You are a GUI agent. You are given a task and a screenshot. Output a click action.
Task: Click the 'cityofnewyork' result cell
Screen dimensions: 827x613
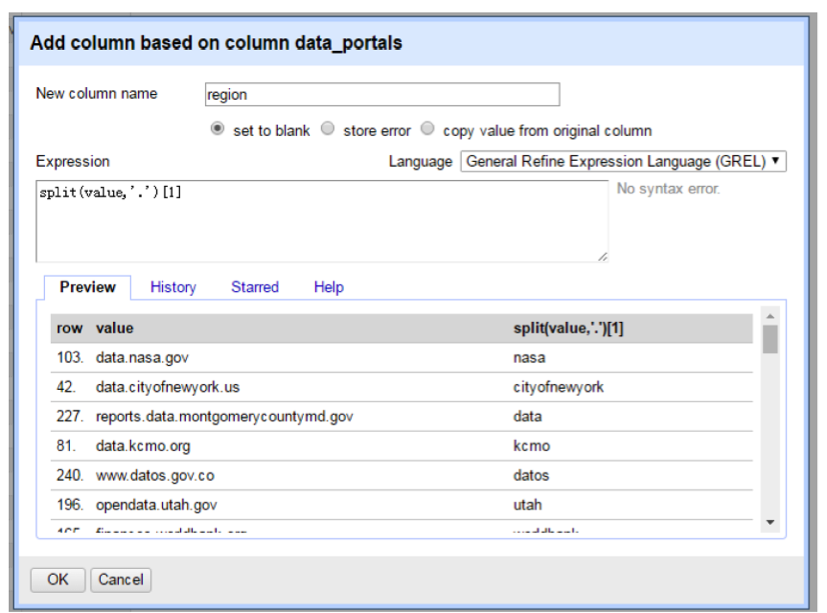(x=559, y=387)
